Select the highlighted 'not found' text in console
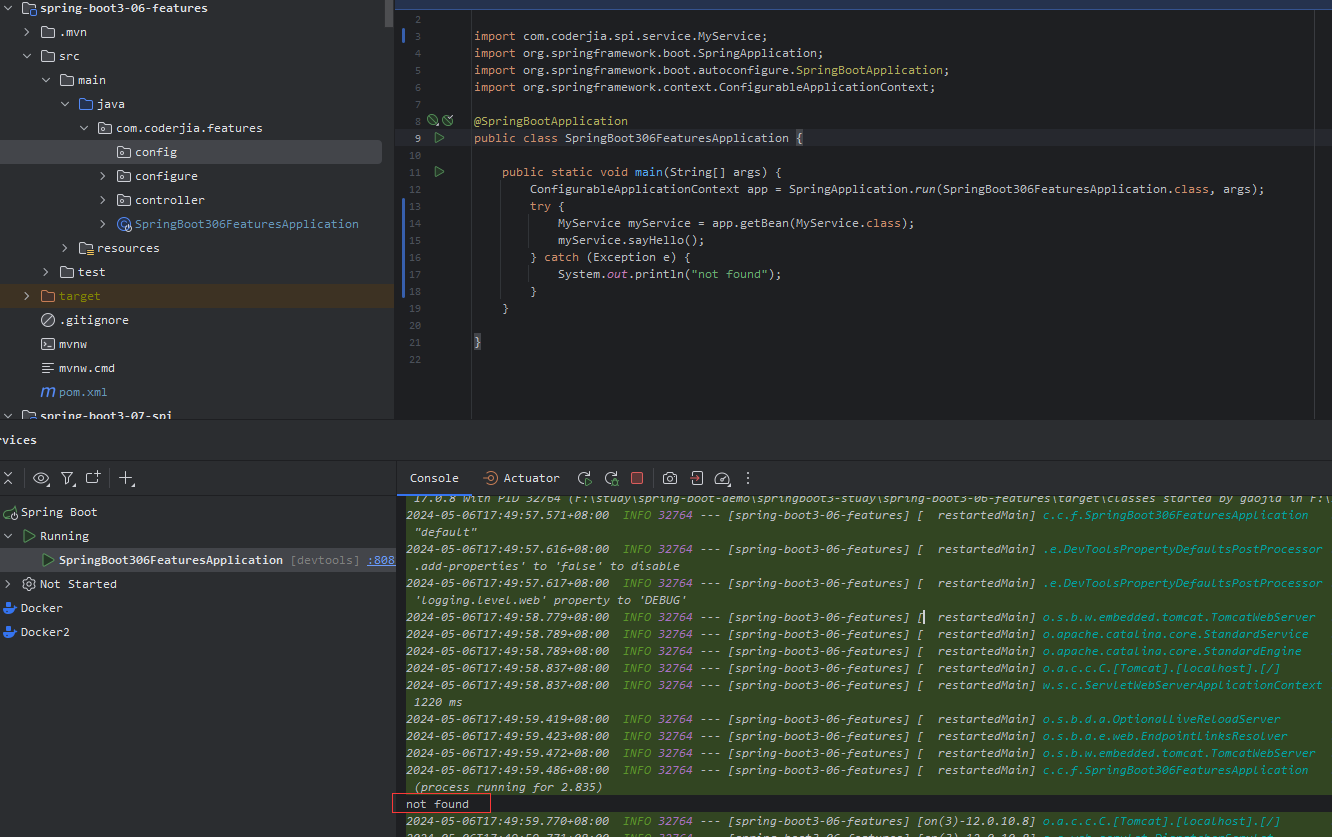The height and width of the screenshot is (837, 1332). (x=440, y=803)
